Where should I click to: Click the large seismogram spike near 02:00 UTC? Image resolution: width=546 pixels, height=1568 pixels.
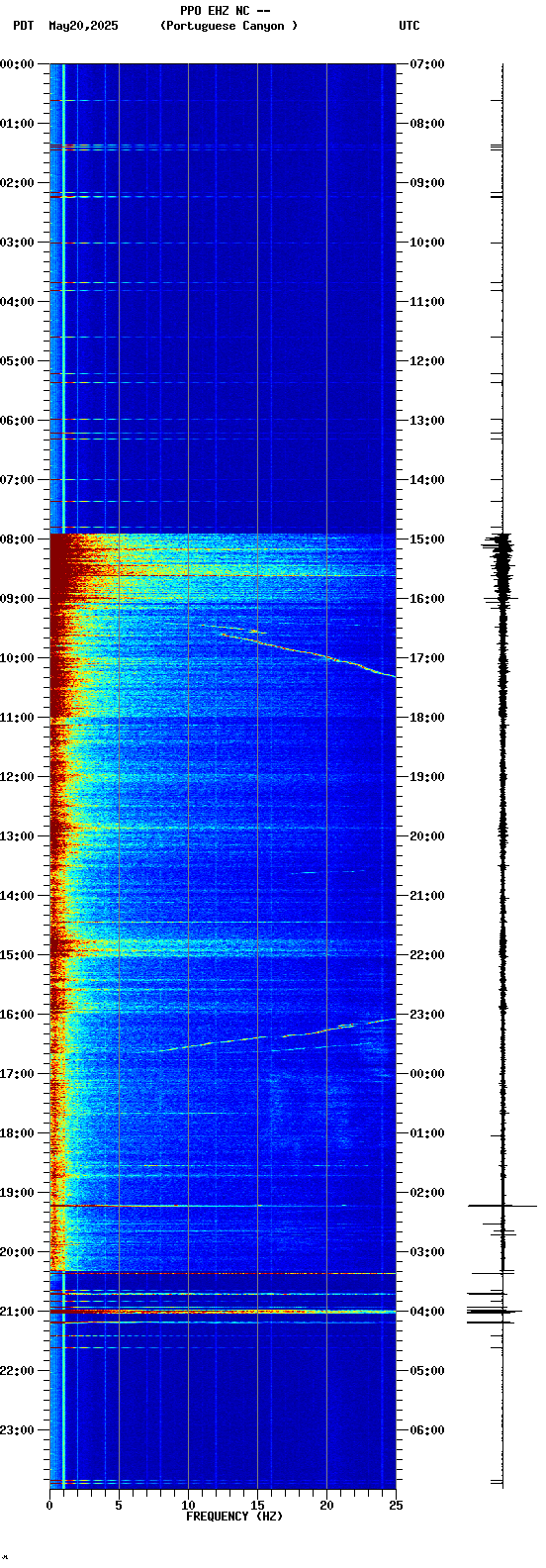pos(502,1206)
